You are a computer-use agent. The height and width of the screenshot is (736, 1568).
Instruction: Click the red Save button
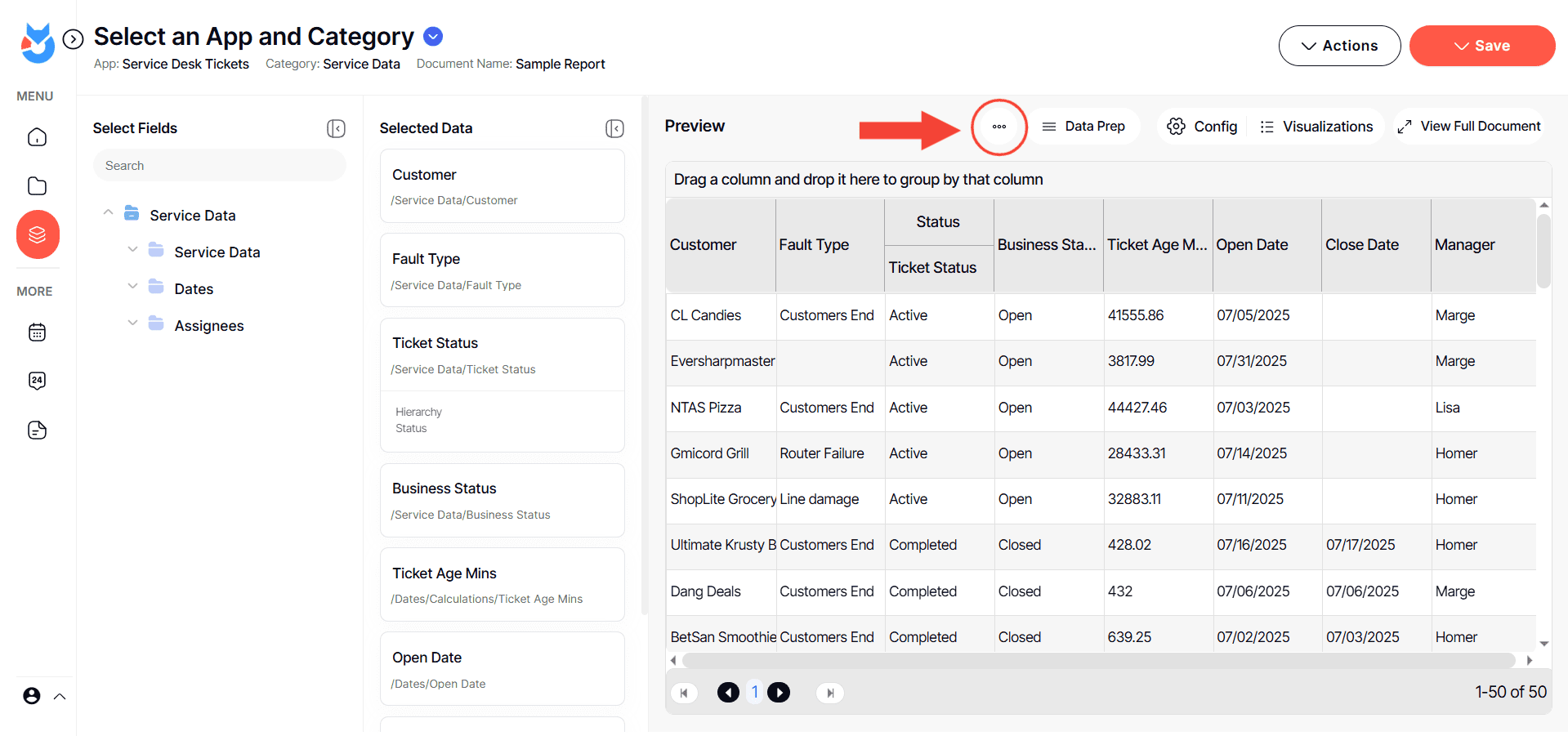(1481, 46)
